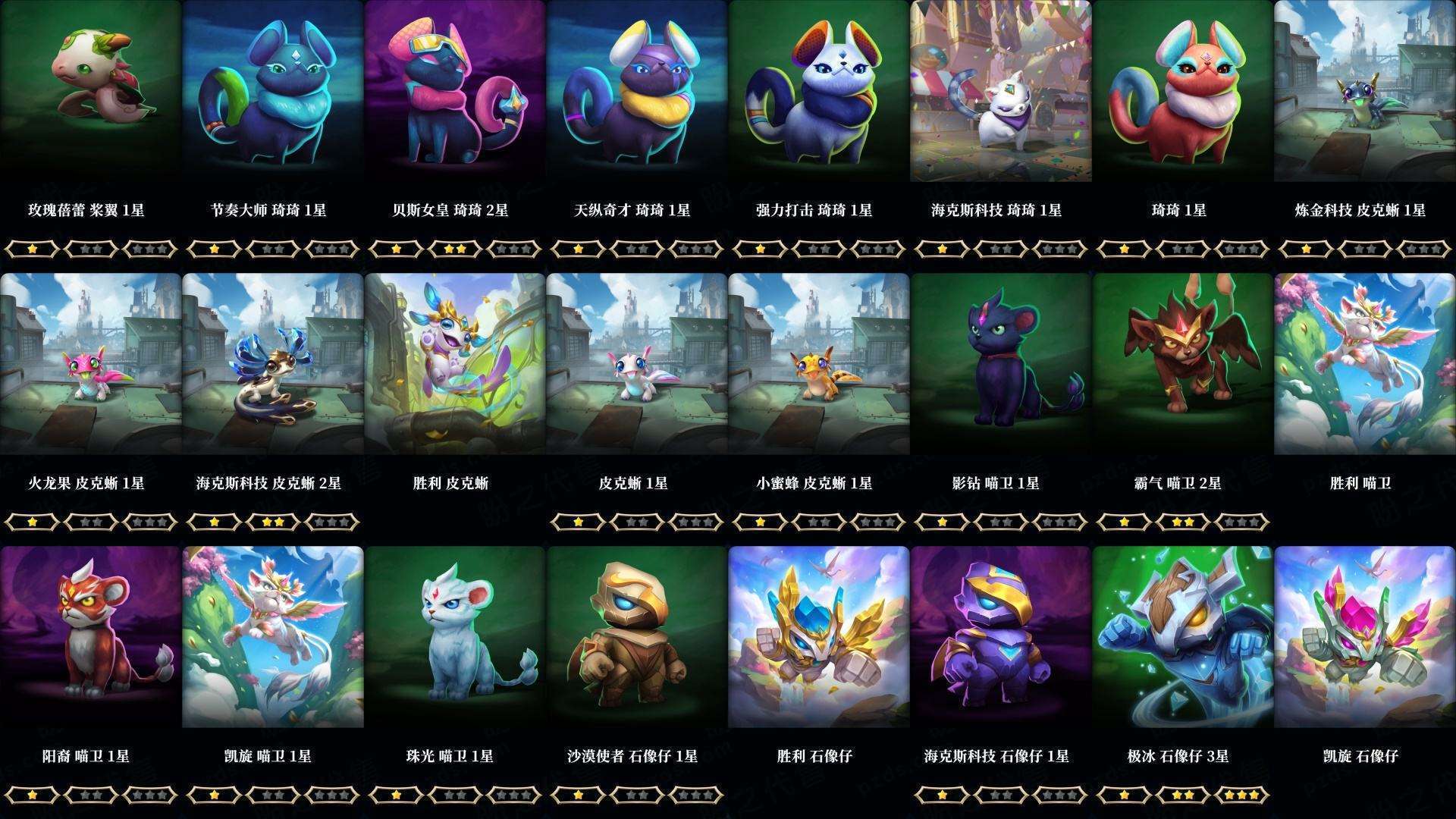Pick two-star badge under 霸气 喵卫
The width and height of the screenshot is (1456, 819).
click(x=1183, y=522)
